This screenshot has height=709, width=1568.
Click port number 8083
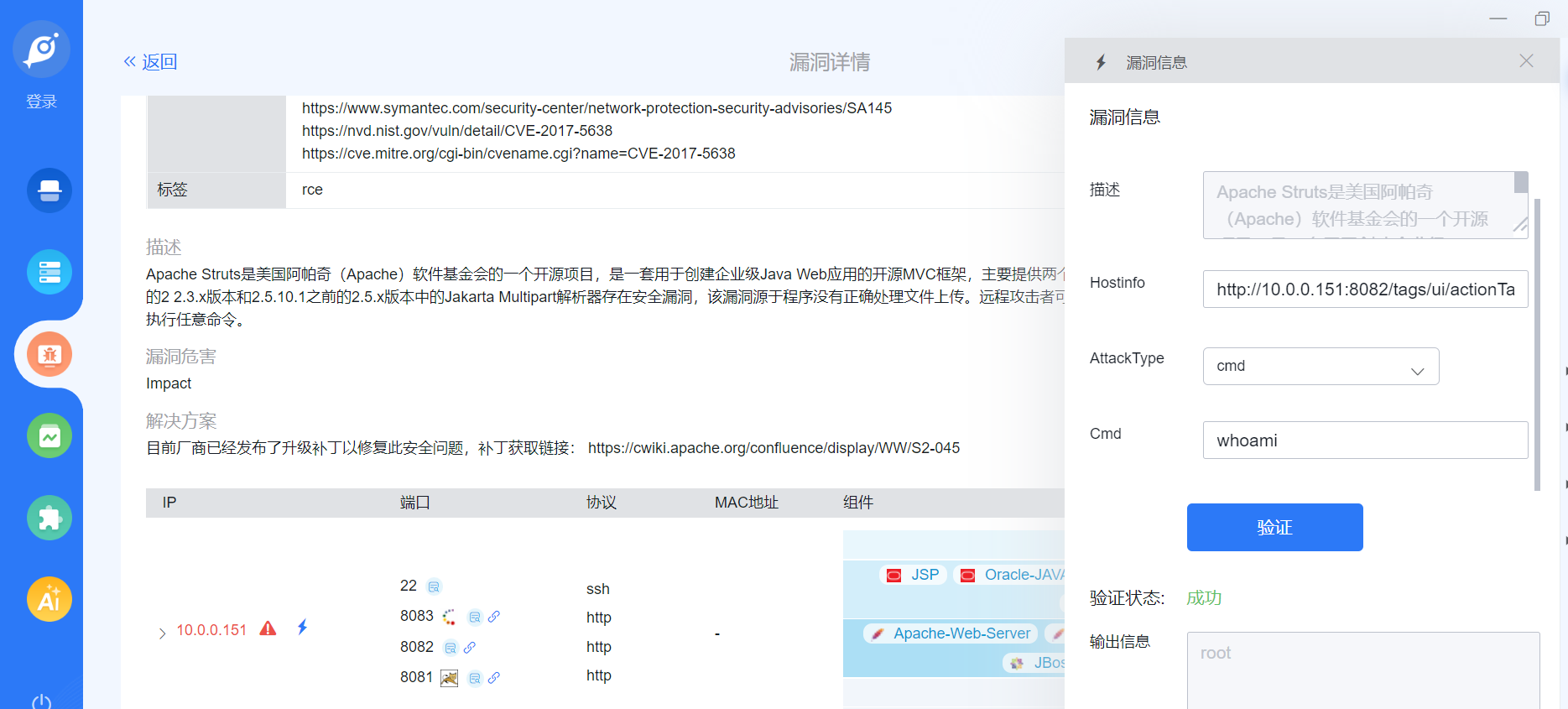coord(417,616)
